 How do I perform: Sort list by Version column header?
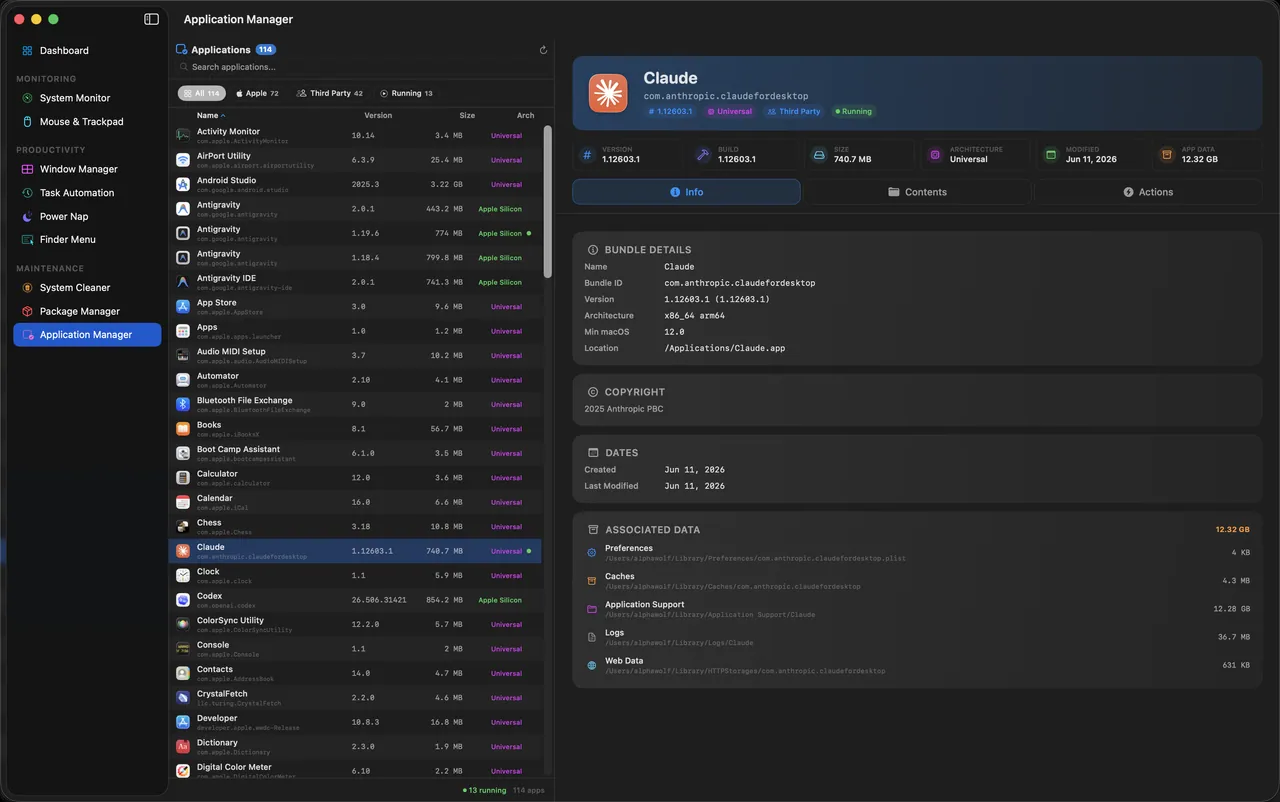(x=378, y=115)
